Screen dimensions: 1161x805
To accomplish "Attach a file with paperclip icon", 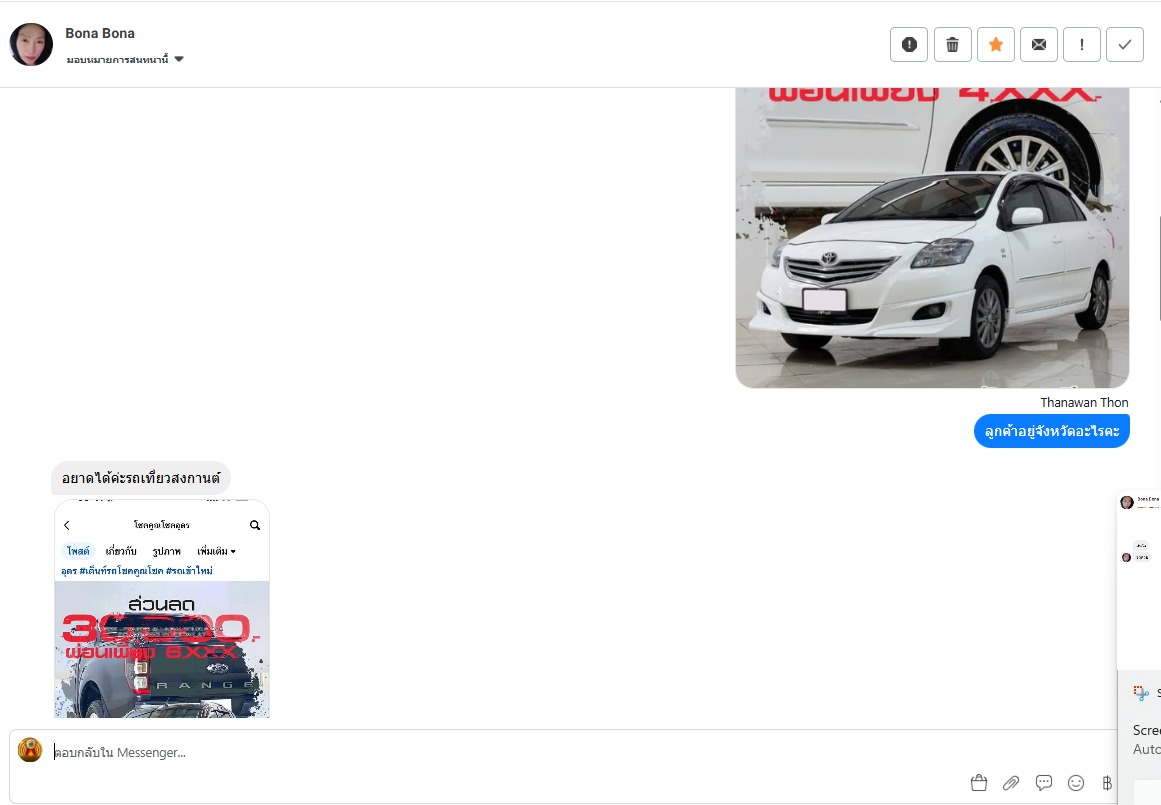I will point(1011,783).
